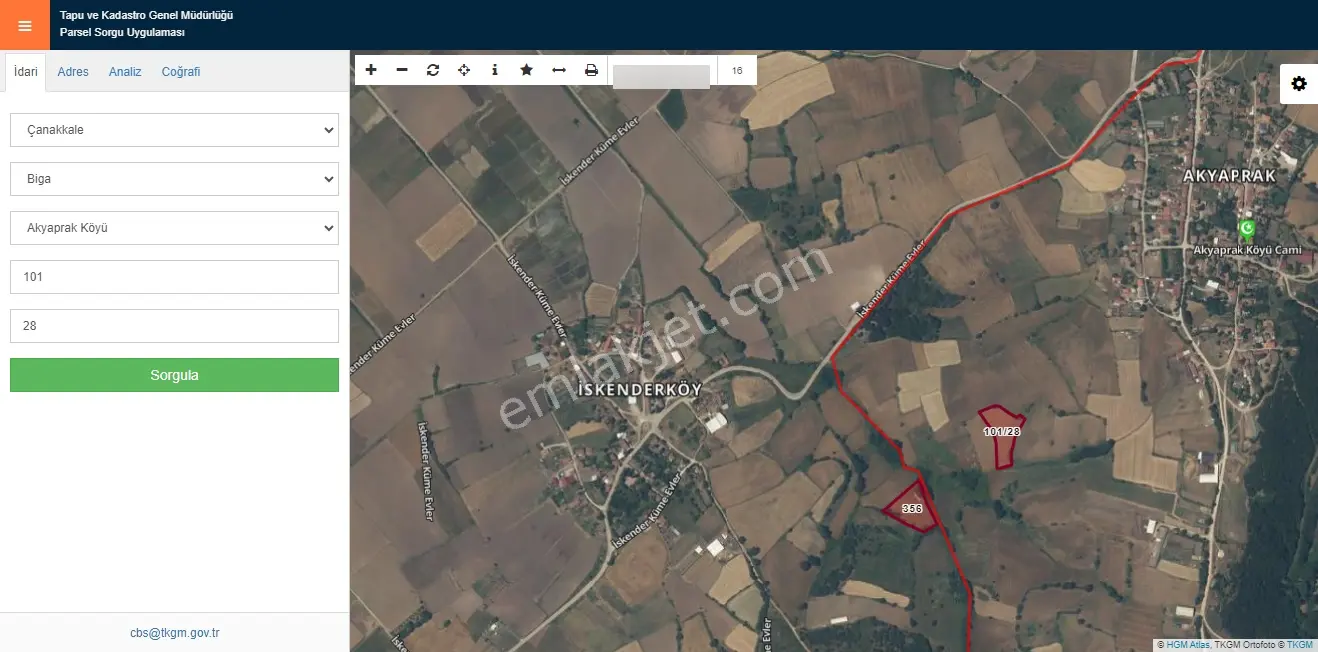This screenshot has height=652, width=1318.
Task: Open the Analiz tab
Action: [x=125, y=72]
